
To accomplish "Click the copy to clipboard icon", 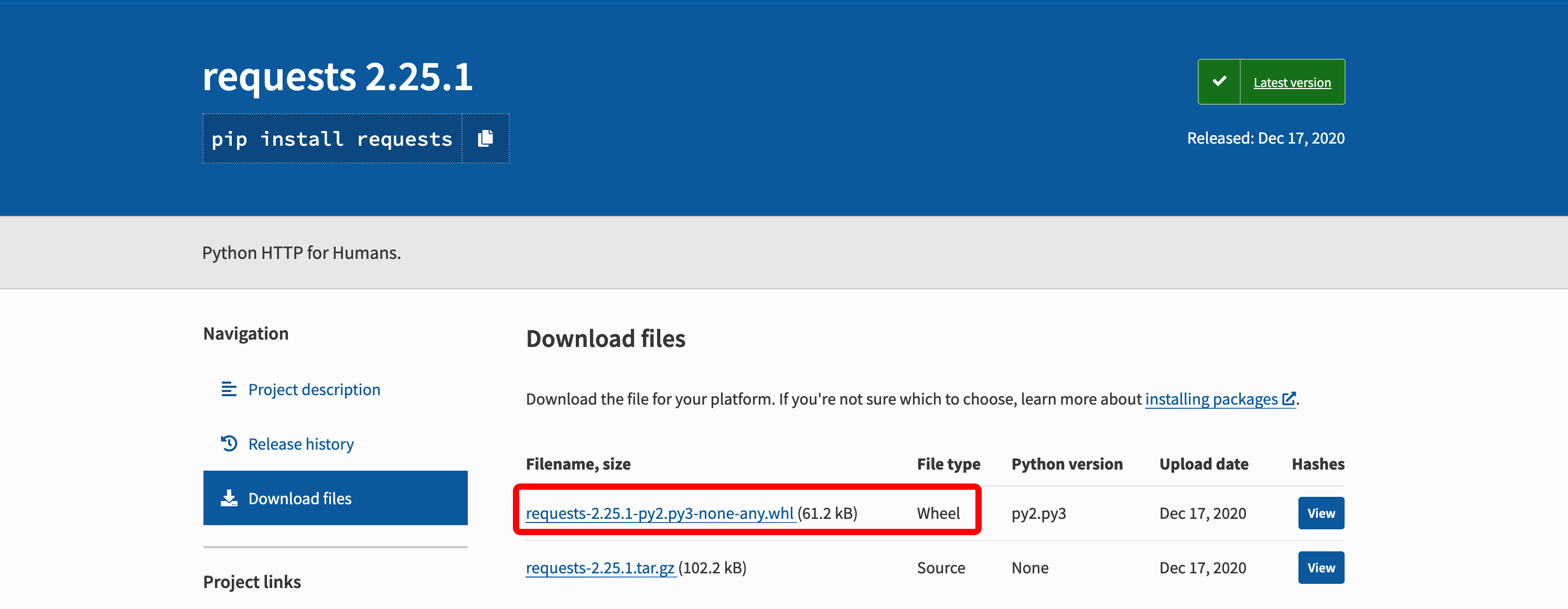I will point(485,139).
